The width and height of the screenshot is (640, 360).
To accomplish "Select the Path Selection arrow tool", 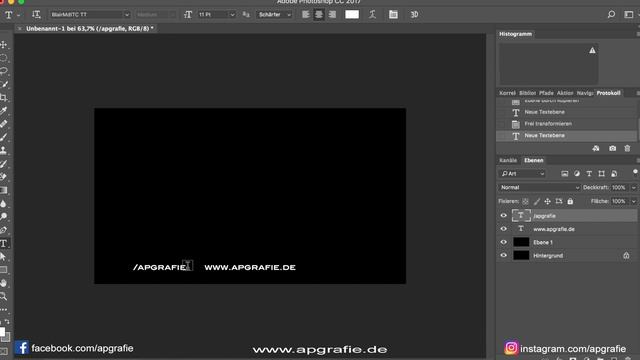I will coord(4,256).
